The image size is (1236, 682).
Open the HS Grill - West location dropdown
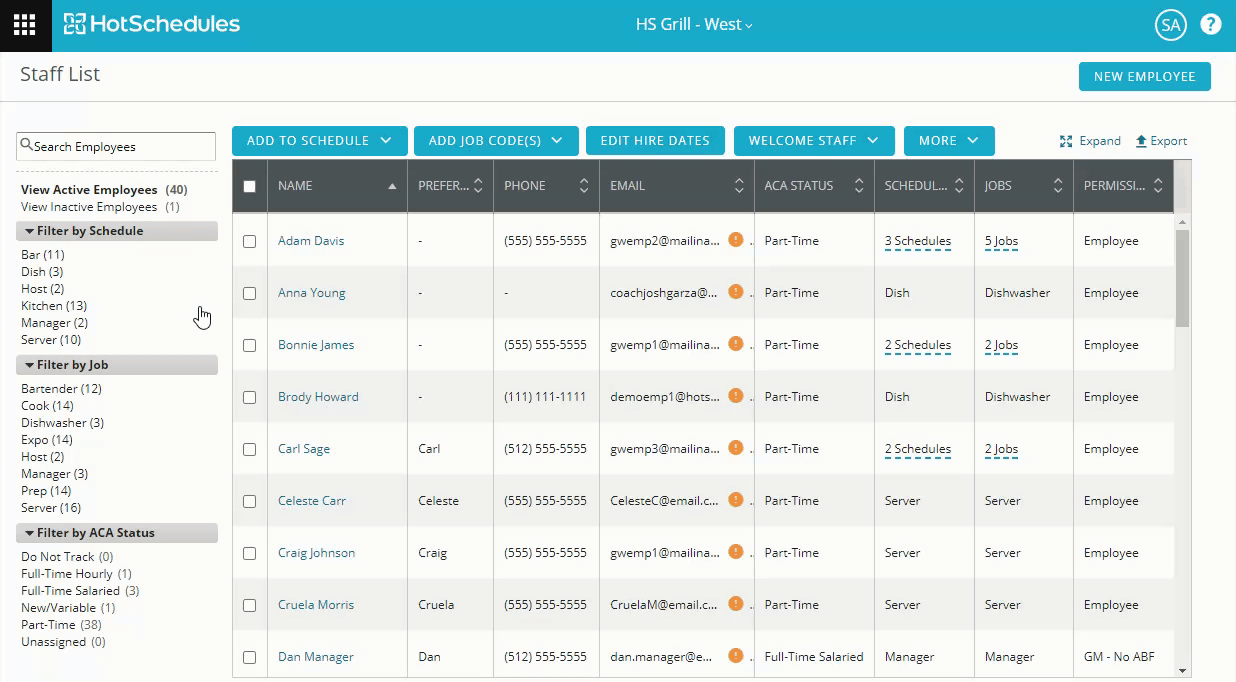point(694,25)
